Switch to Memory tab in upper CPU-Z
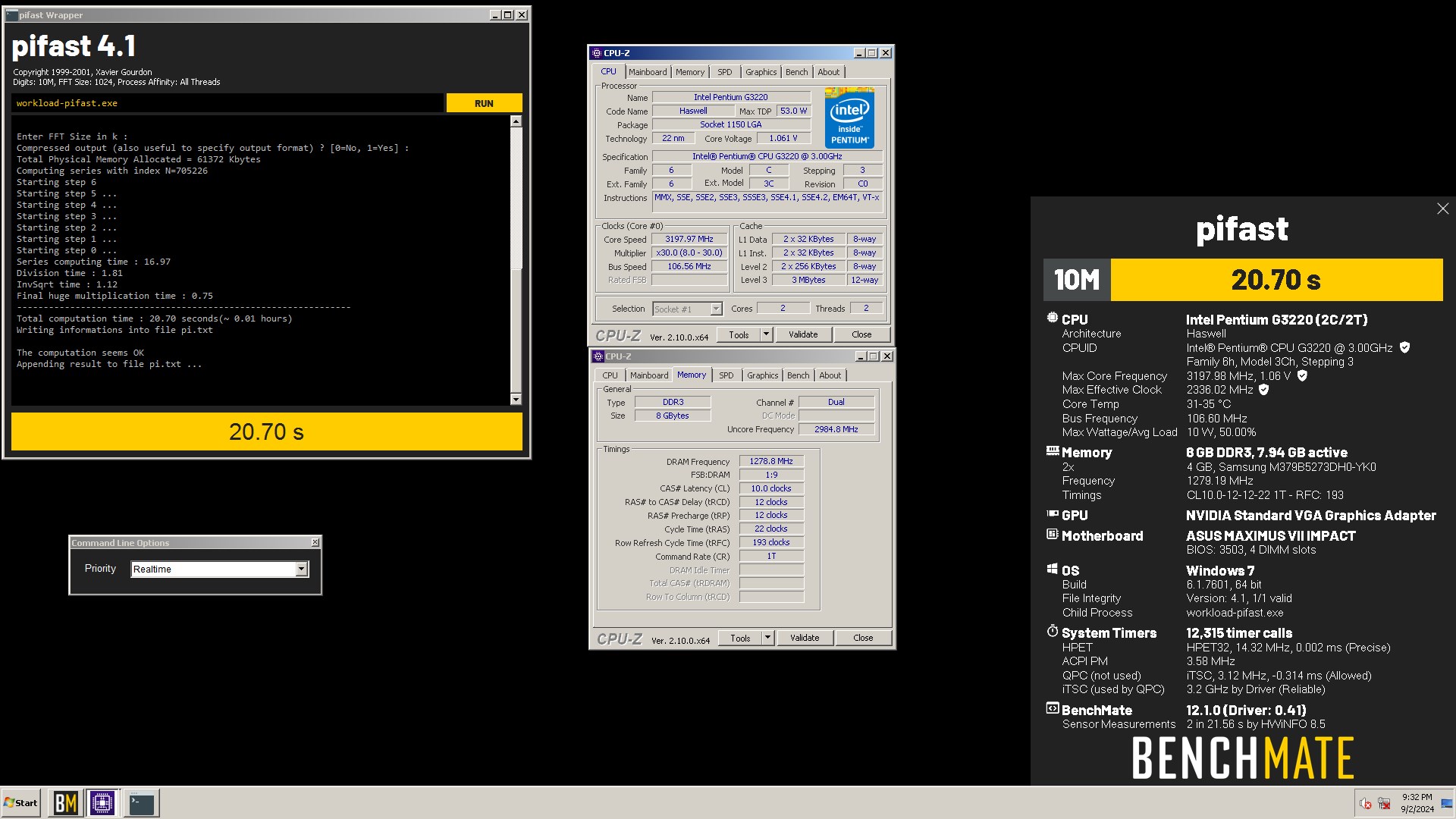Viewport: 1456px width, 819px height. pos(690,72)
